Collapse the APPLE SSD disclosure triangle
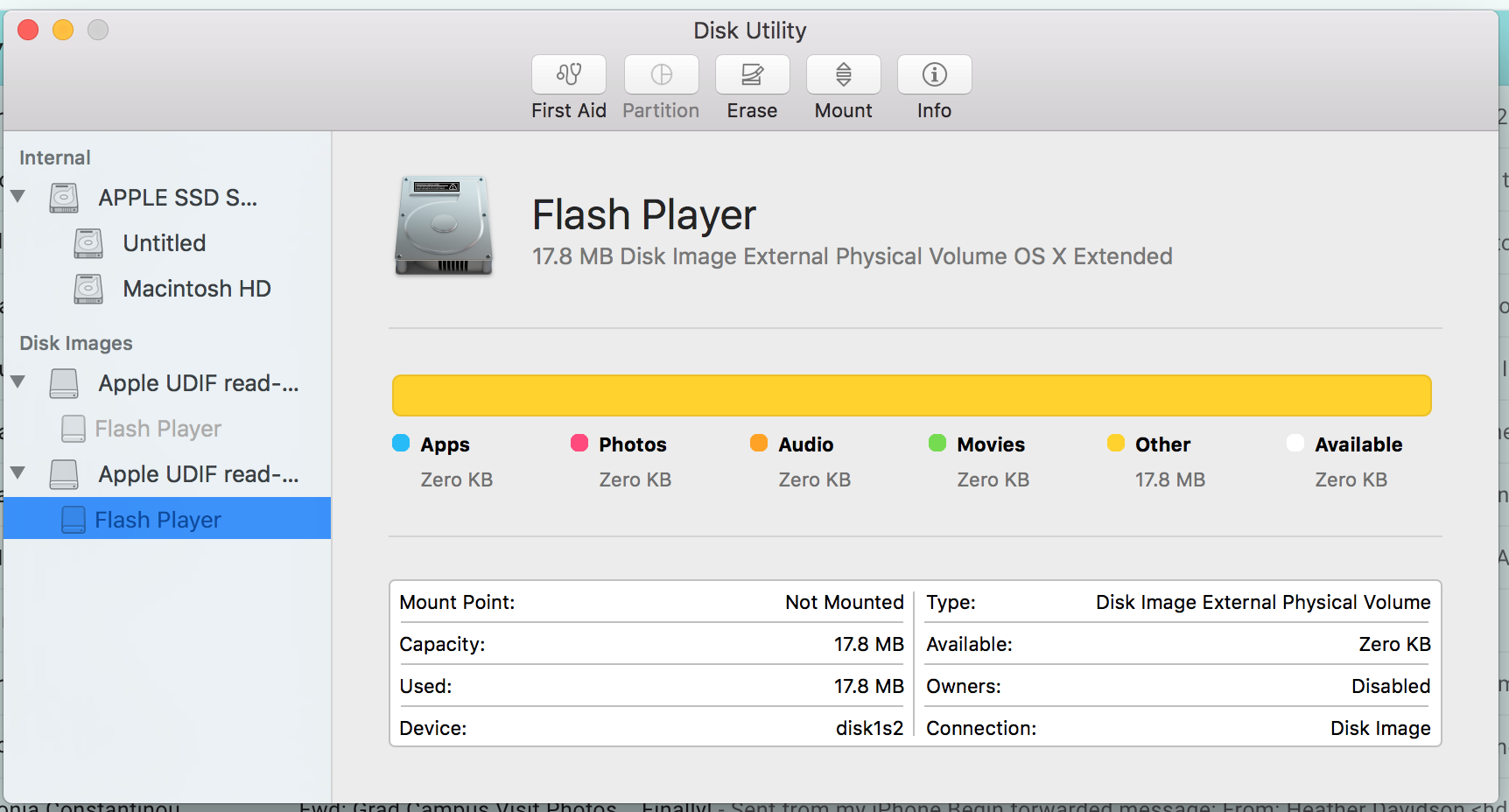The height and width of the screenshot is (812, 1509). (x=18, y=197)
